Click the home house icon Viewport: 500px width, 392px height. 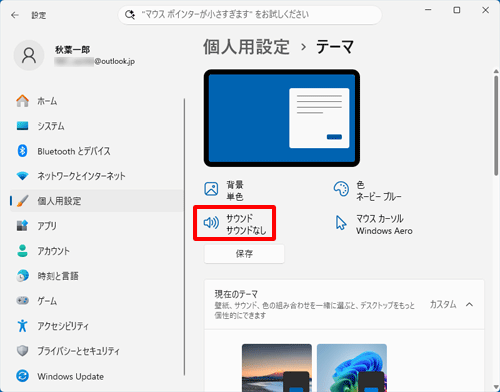[22, 101]
